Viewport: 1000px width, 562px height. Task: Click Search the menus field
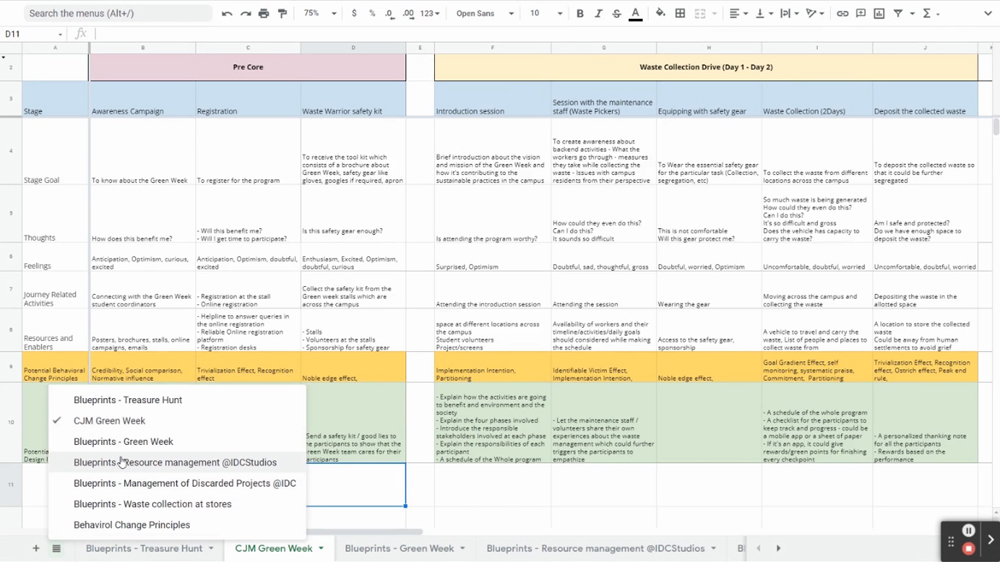click(118, 13)
